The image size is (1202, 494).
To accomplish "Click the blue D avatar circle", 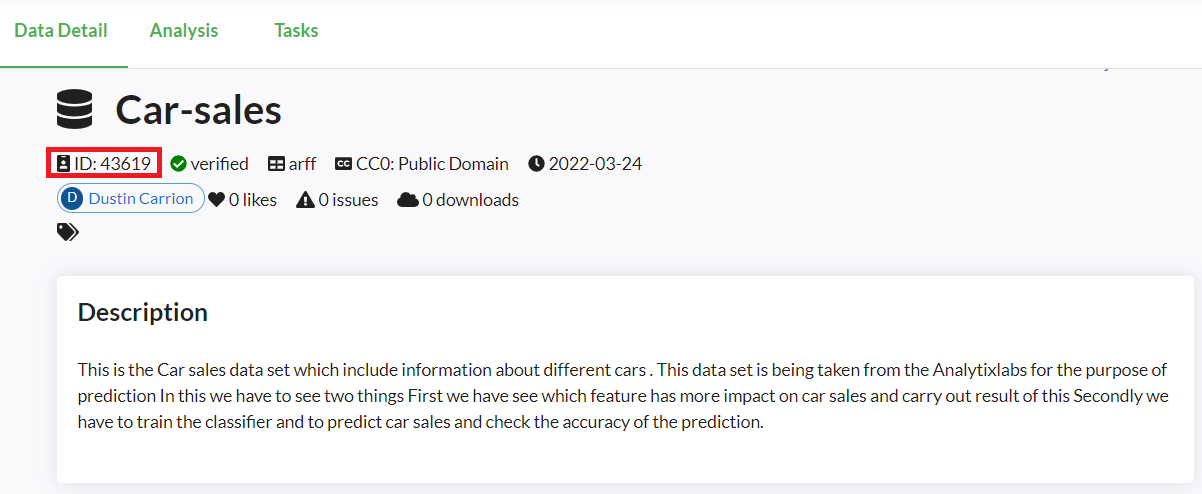I will click(x=72, y=199).
